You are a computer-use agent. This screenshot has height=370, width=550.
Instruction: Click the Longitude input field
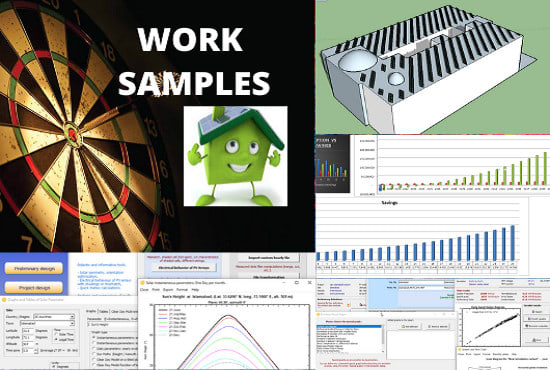[28, 337]
